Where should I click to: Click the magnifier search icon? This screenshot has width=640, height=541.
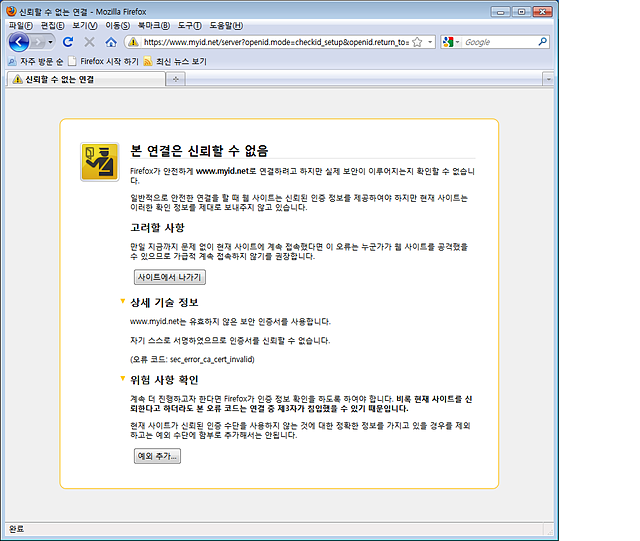(x=542, y=42)
